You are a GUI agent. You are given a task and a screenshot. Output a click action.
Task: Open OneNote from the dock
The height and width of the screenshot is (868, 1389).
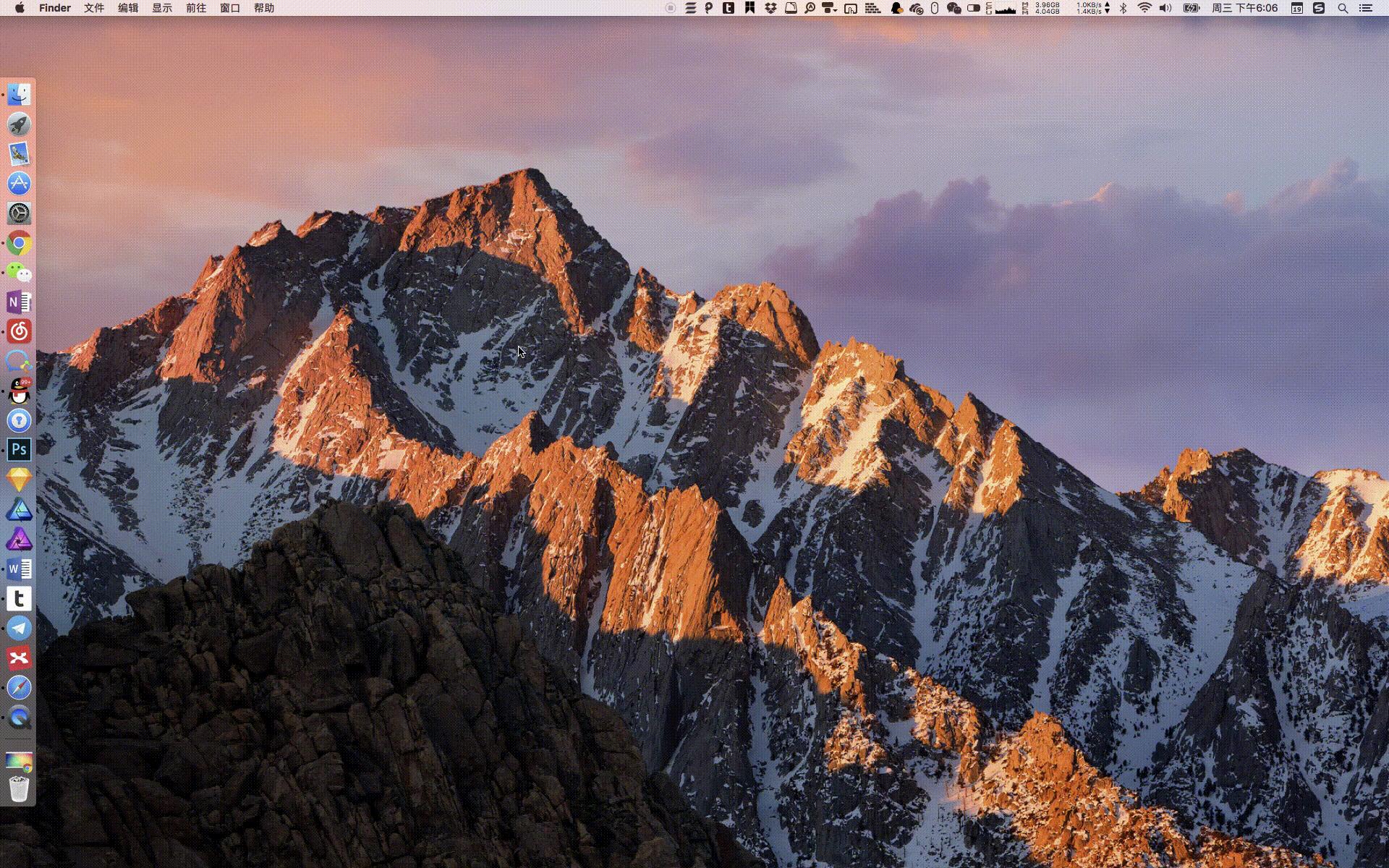(x=19, y=302)
